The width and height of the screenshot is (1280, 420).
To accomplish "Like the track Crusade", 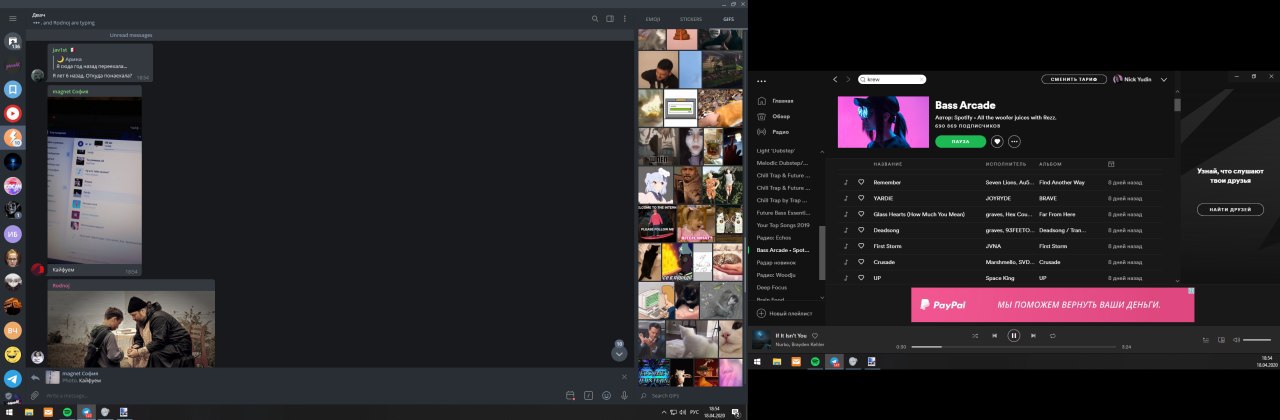I will point(860,262).
